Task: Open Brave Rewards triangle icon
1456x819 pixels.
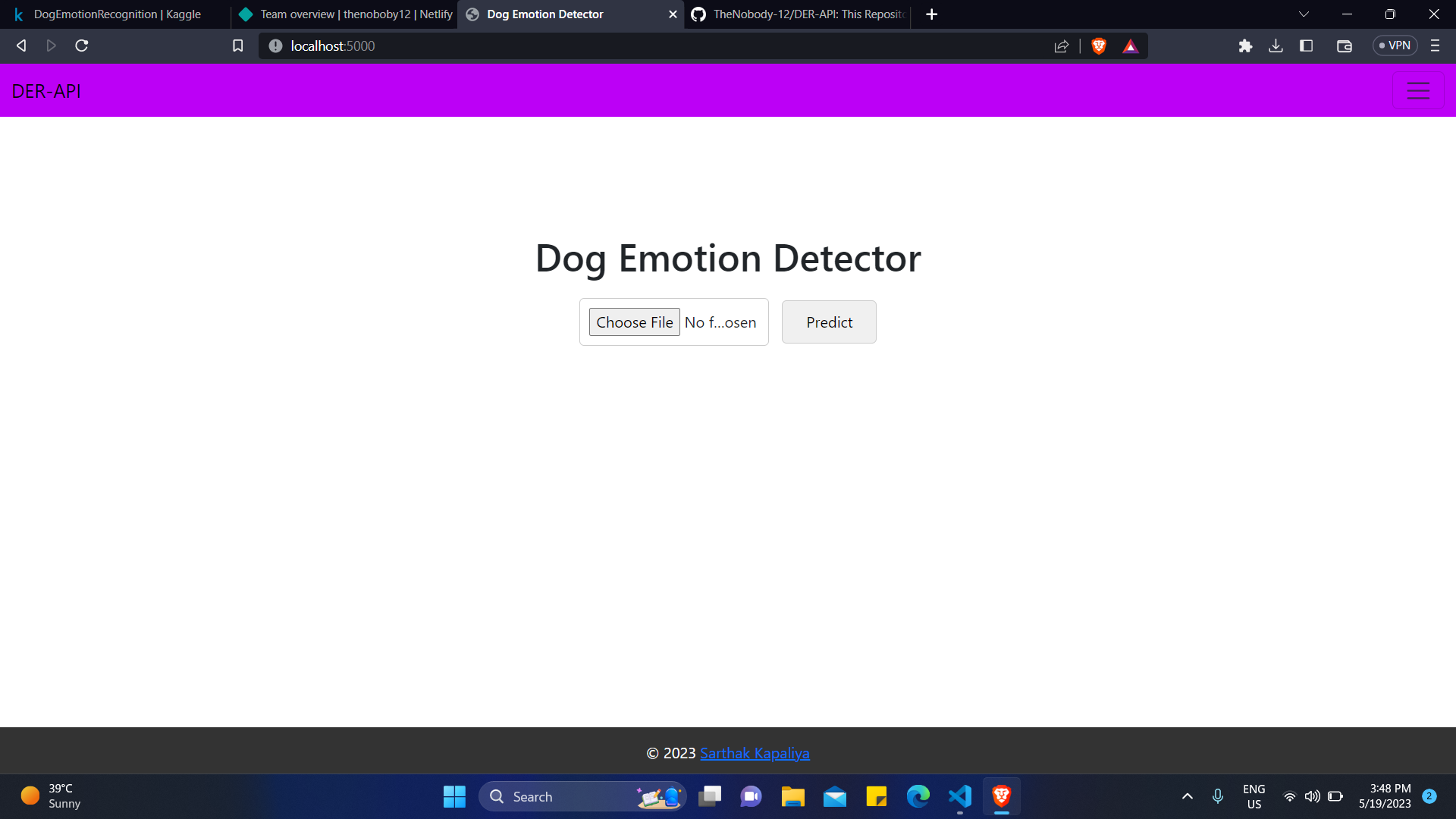Action: point(1129,45)
